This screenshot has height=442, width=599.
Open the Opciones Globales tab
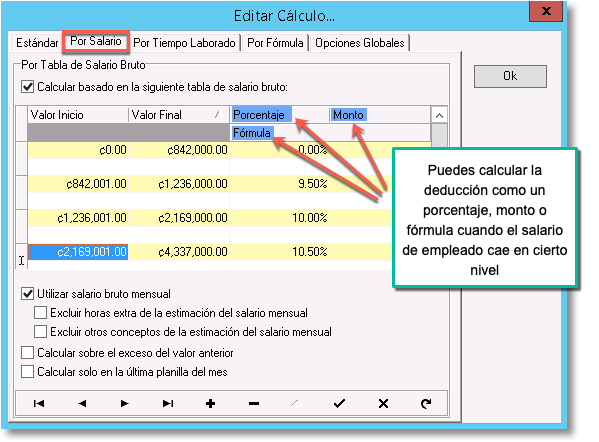coord(359,43)
